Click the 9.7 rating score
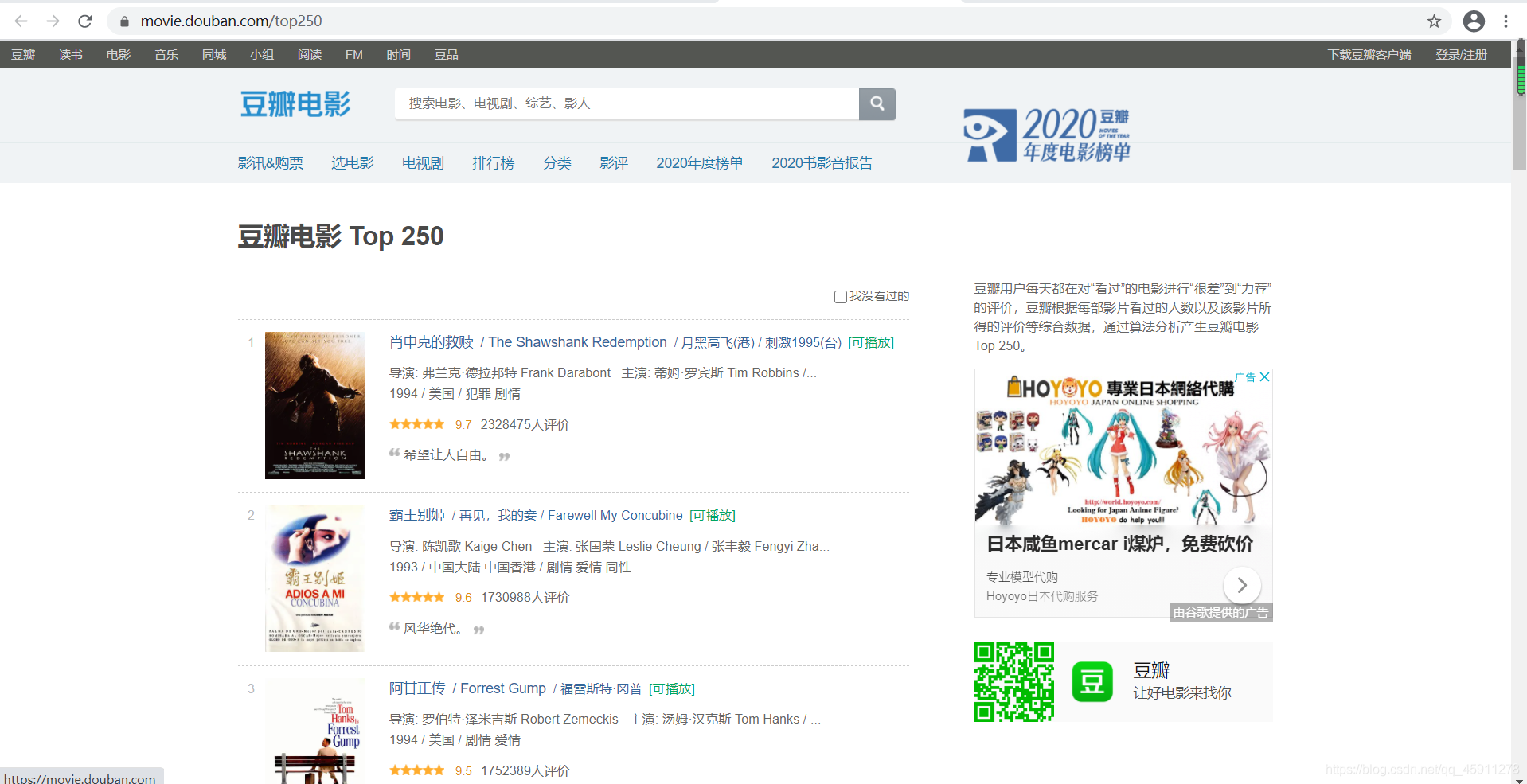Image resolution: width=1527 pixels, height=784 pixels. tap(463, 425)
